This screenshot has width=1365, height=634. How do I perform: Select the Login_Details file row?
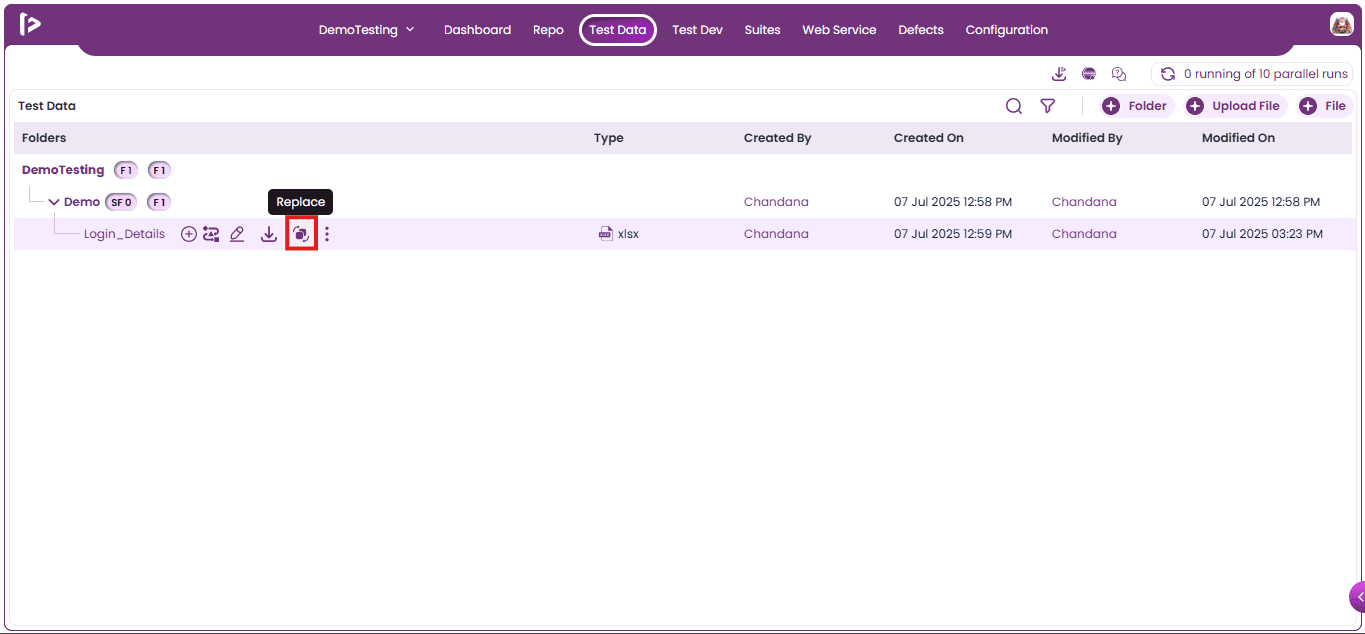click(684, 234)
